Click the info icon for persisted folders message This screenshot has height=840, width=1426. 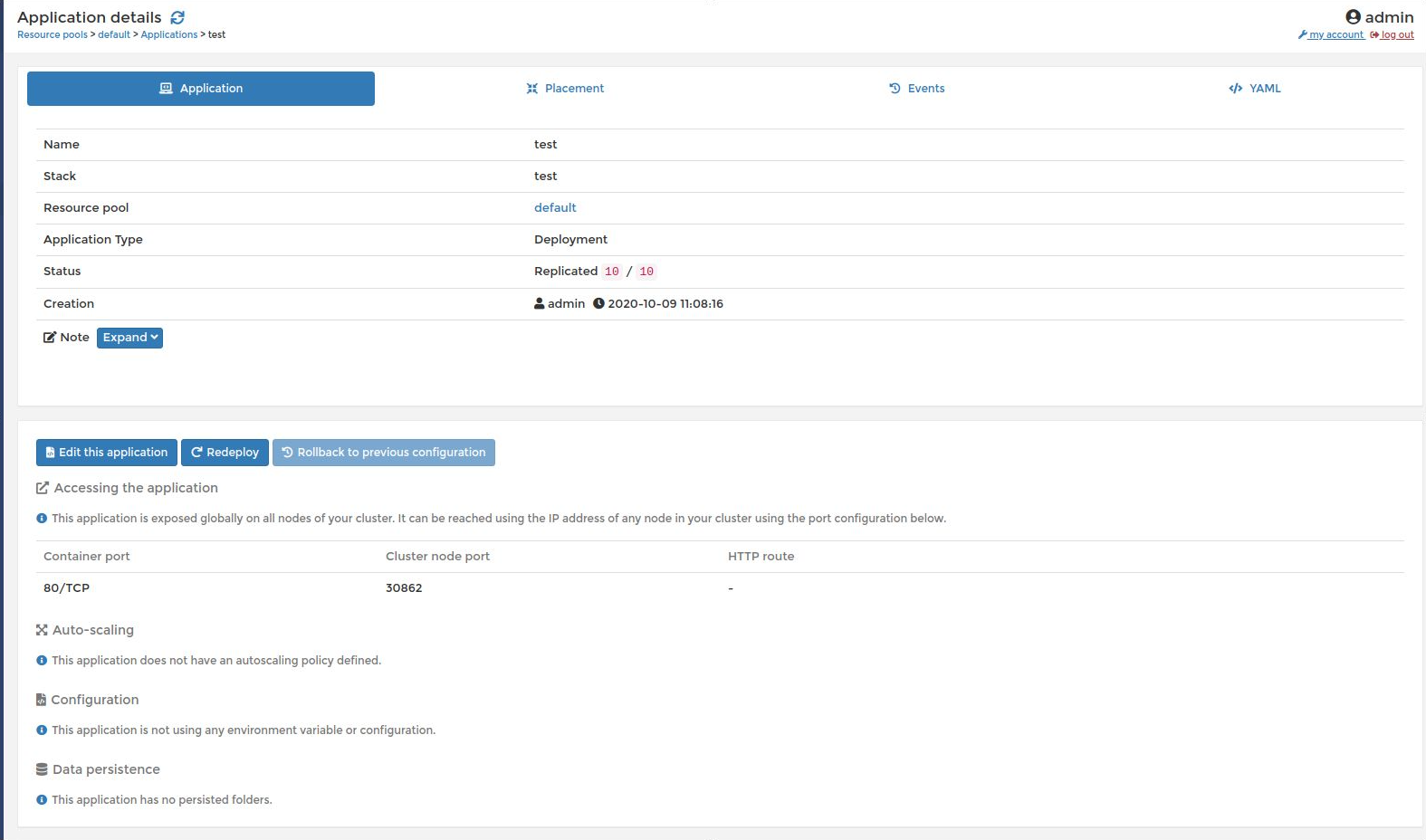[x=42, y=800]
